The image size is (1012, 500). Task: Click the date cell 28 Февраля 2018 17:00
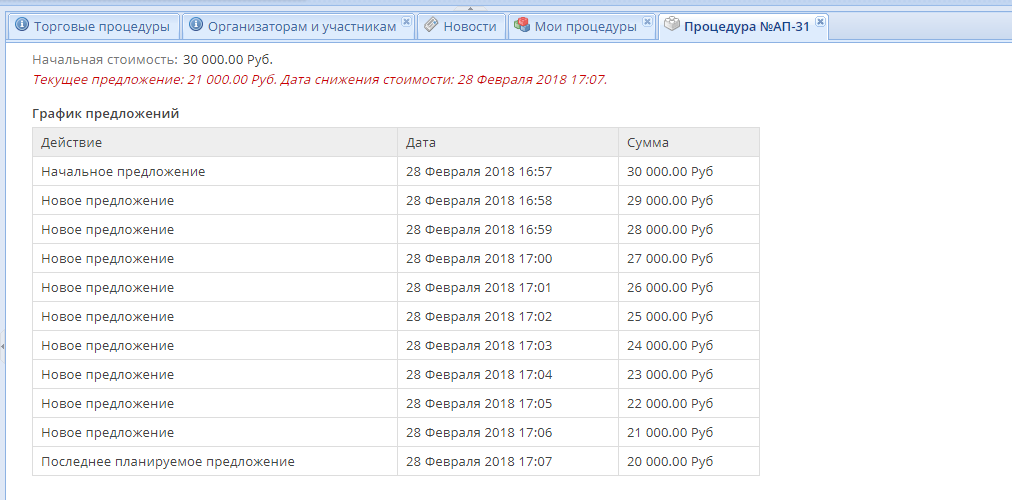click(x=479, y=259)
